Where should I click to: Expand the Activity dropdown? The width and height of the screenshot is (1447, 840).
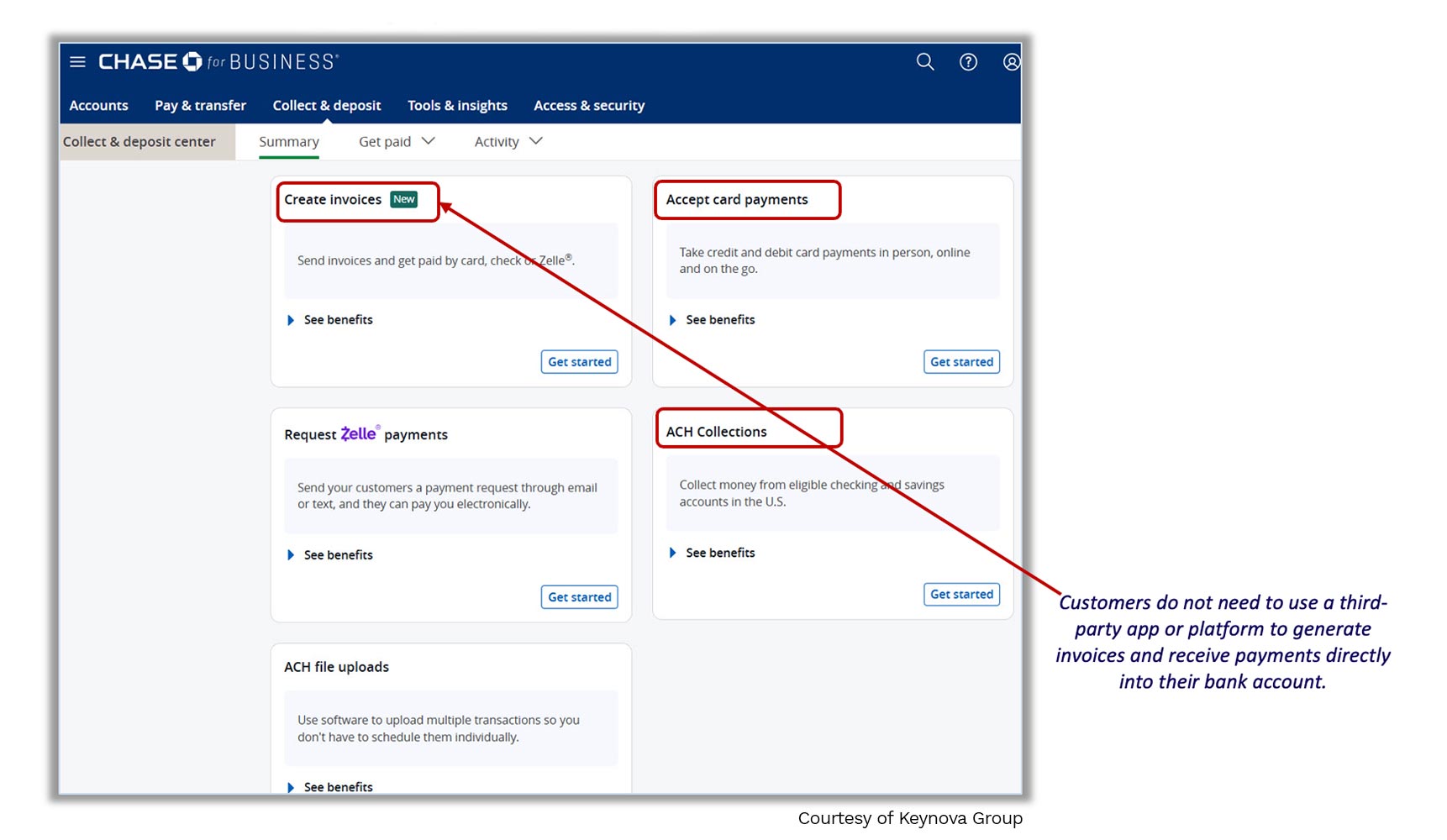(508, 142)
